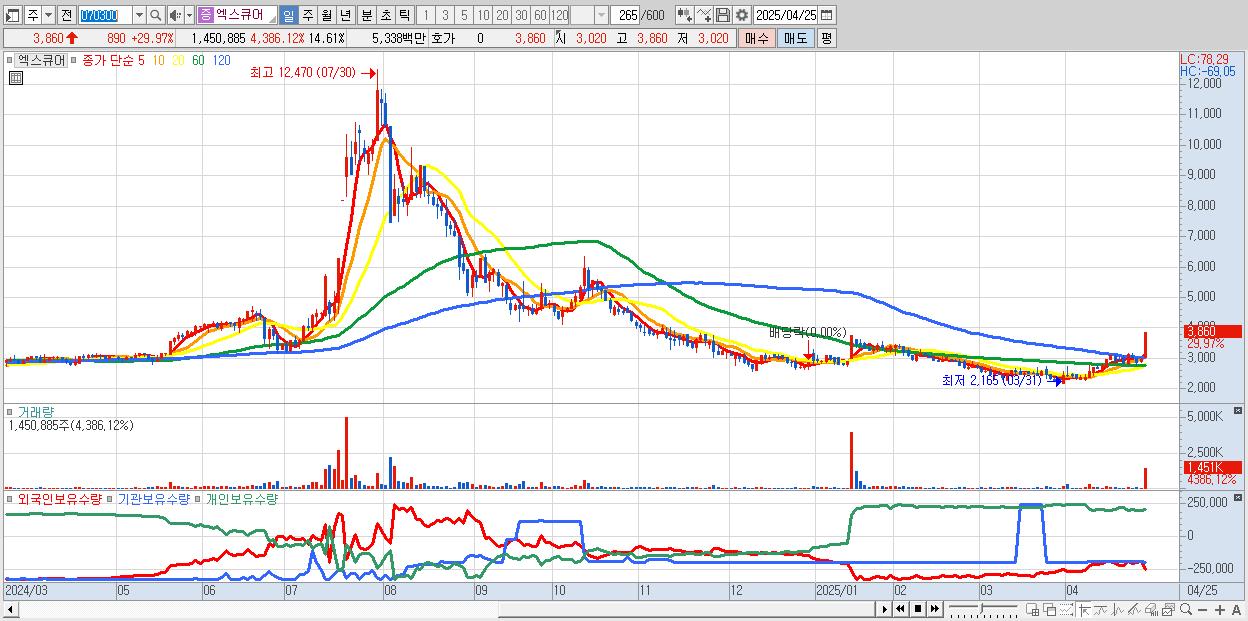The height and width of the screenshot is (621, 1248).
Task: Click the red 5 moving average swatch
Action: tap(141, 60)
